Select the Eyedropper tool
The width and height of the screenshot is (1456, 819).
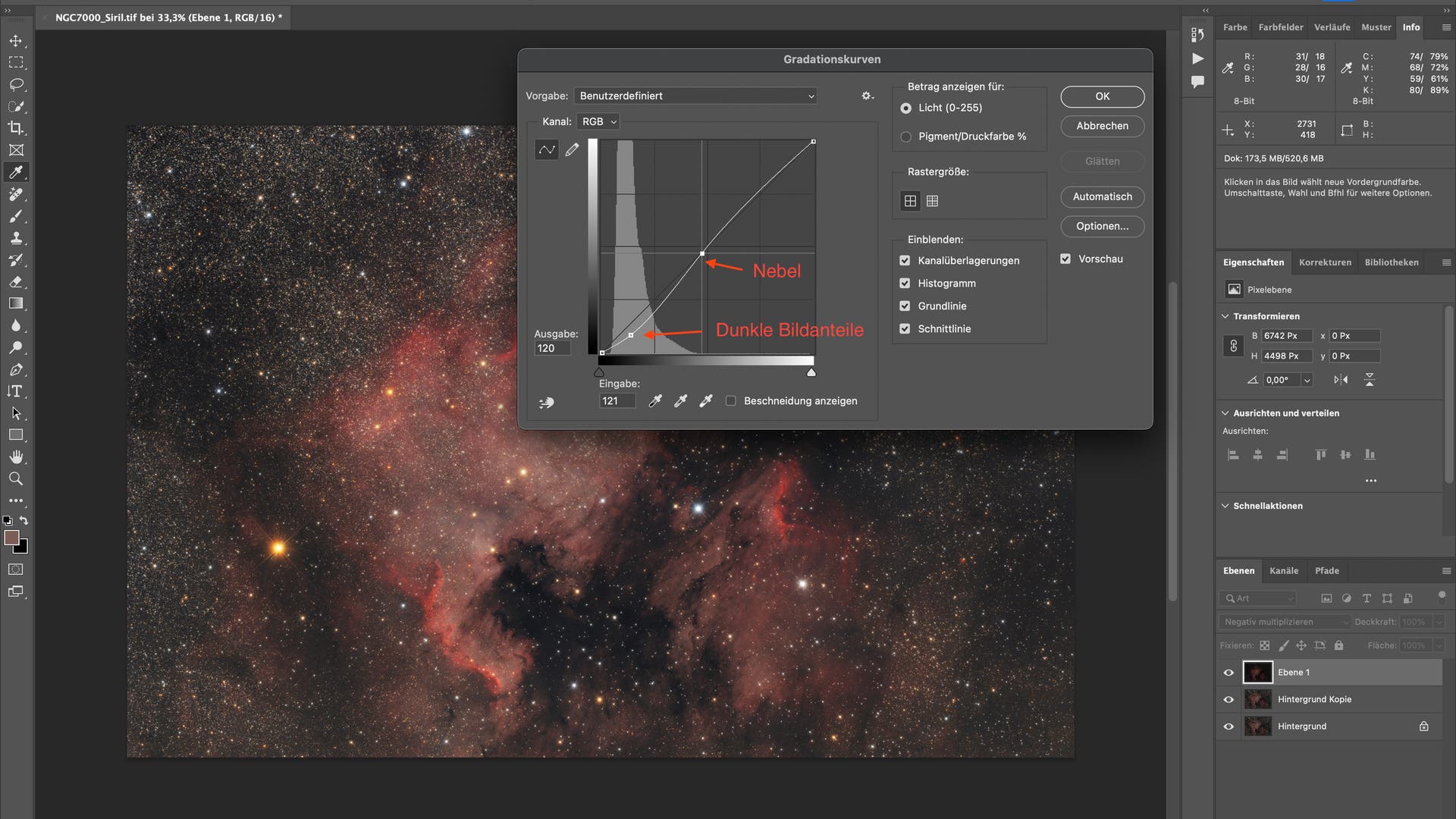tap(15, 171)
